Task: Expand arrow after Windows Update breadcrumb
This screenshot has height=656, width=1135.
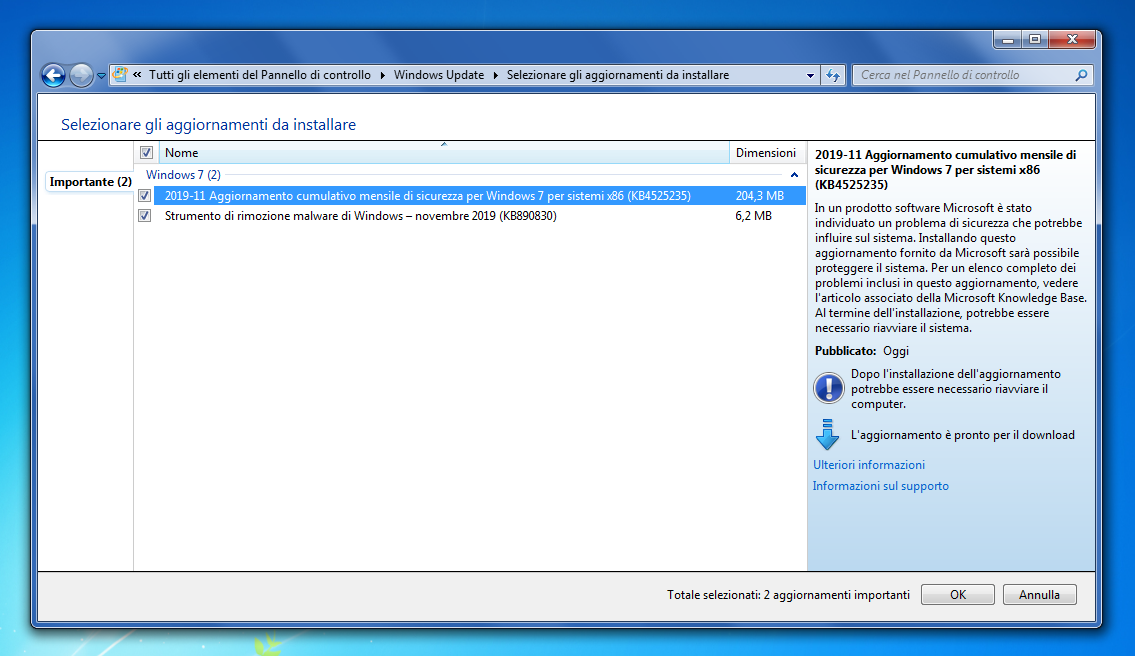Action: pyautogui.click(x=496, y=75)
